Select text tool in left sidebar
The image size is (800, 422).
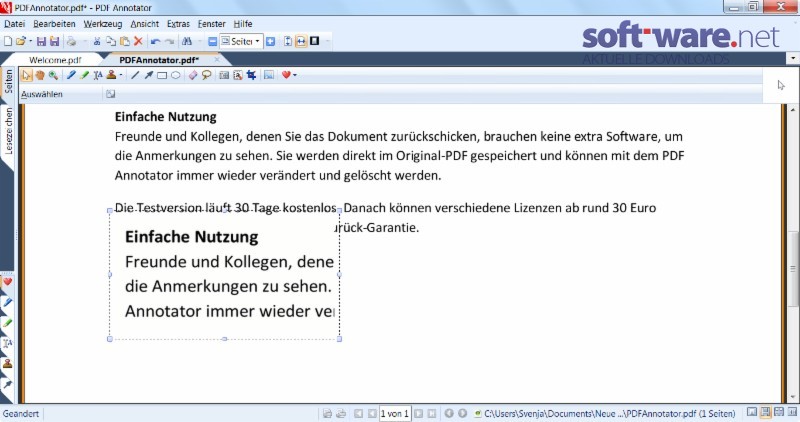8,343
